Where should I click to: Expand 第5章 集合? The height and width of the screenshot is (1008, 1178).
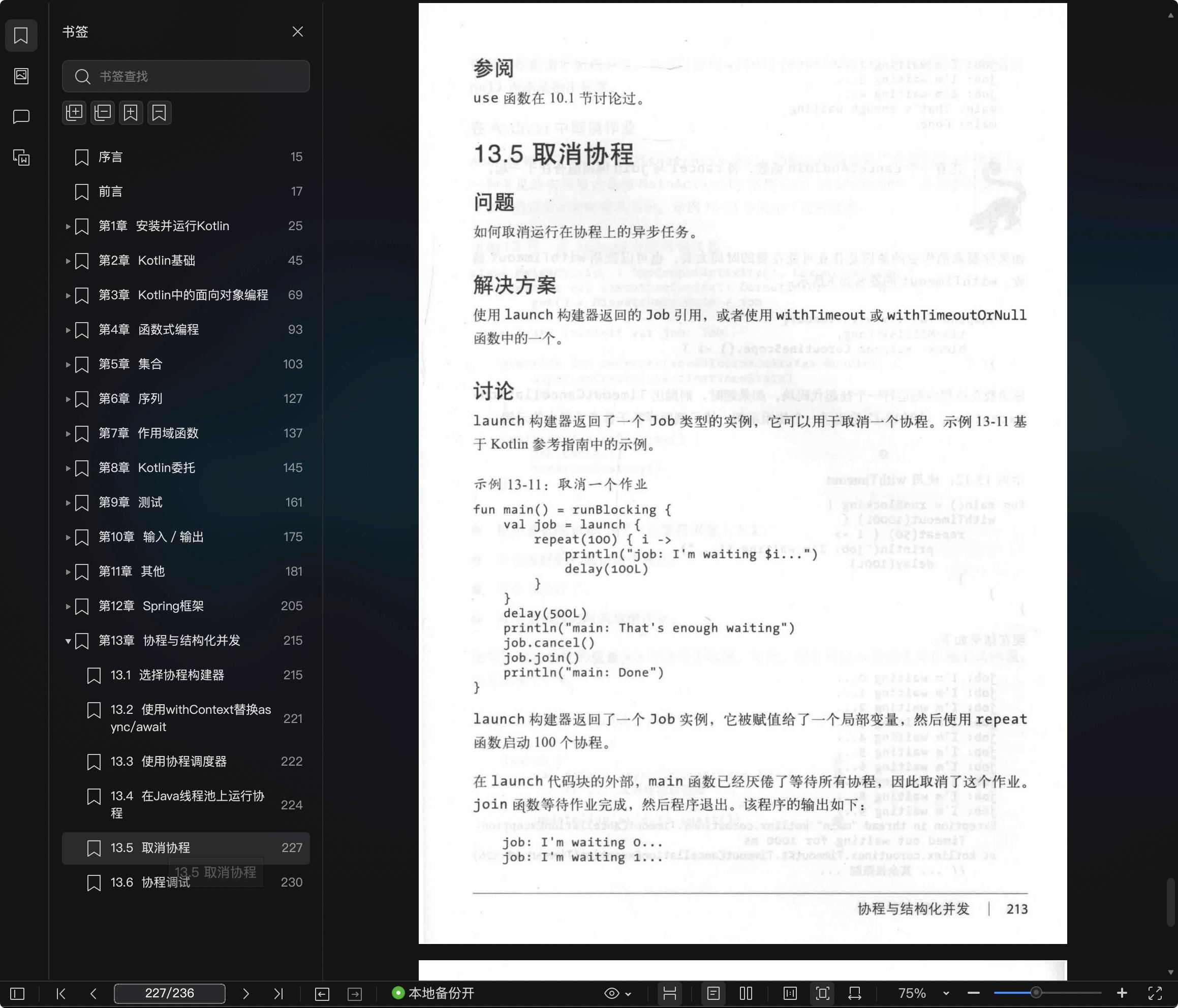pos(68,364)
